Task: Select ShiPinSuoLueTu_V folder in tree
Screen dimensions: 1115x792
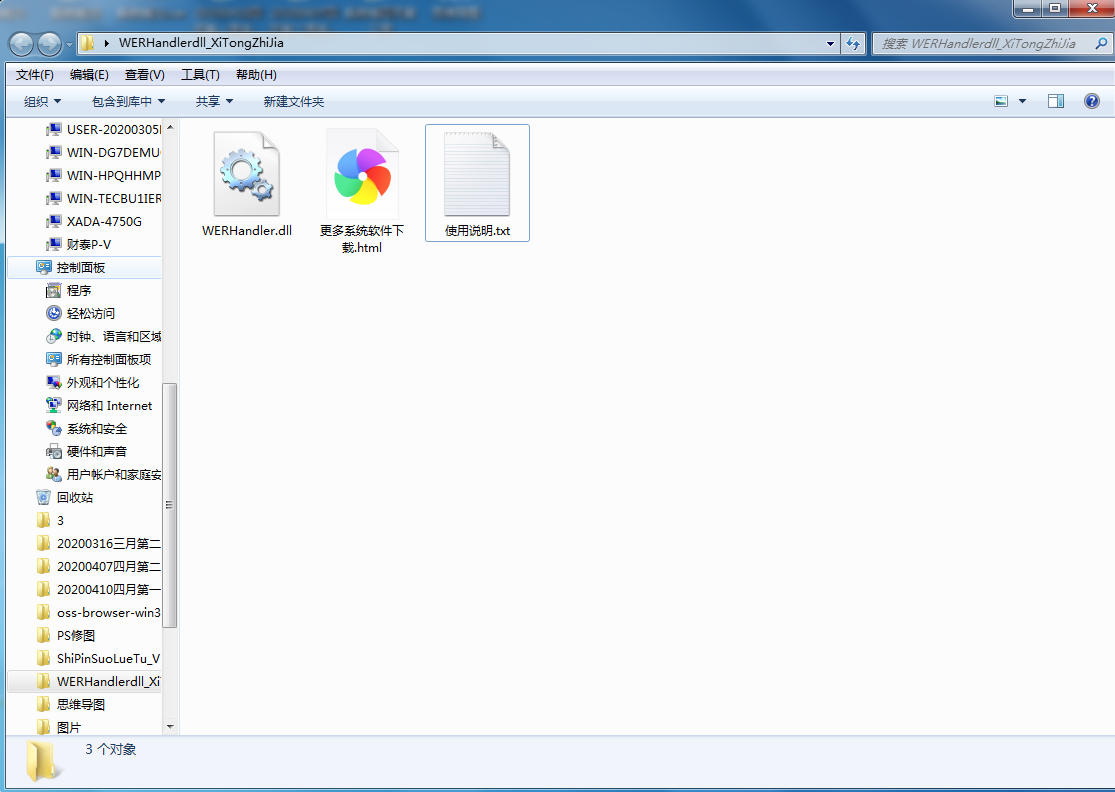Action: [98, 658]
